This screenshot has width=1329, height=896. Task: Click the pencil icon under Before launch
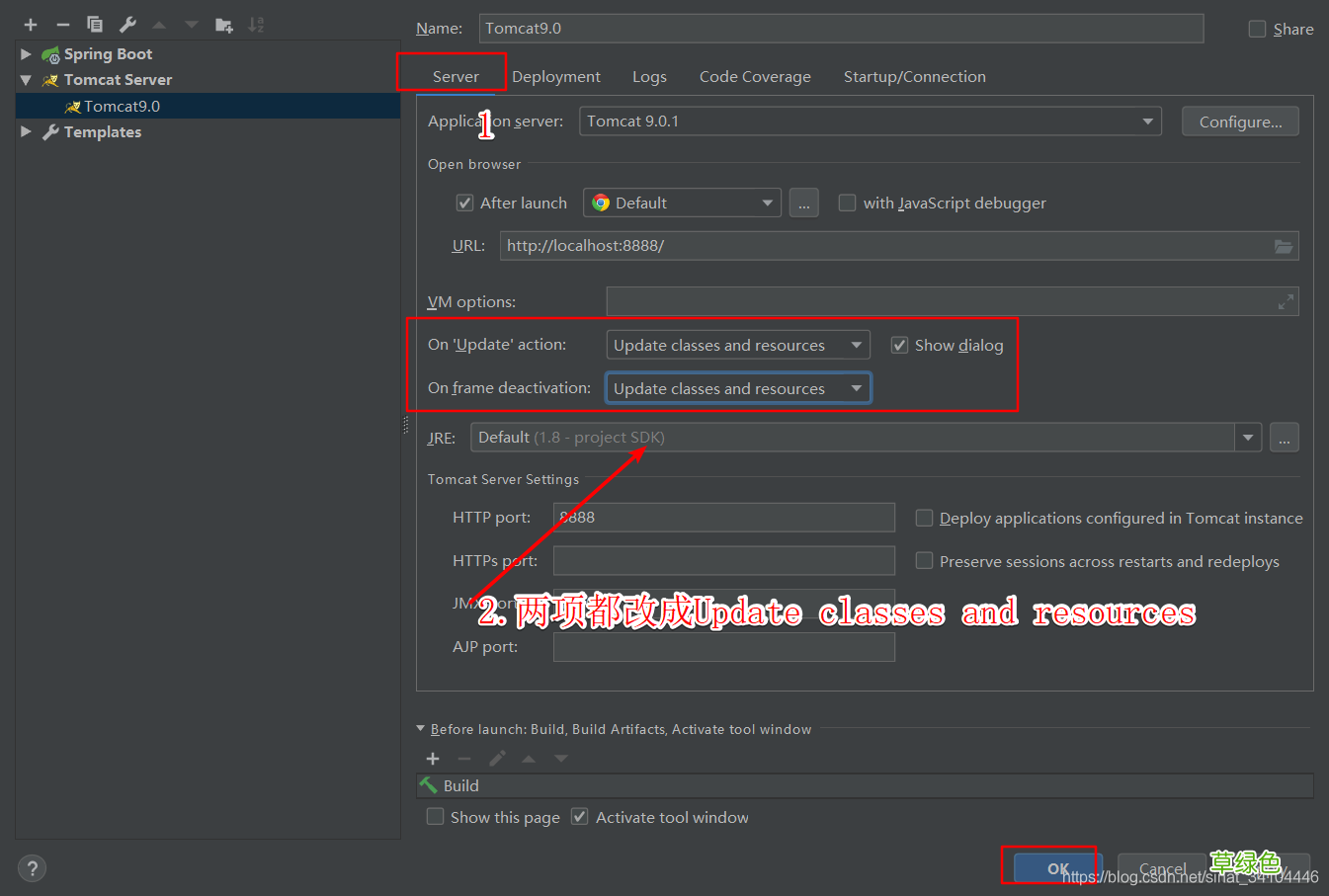(496, 759)
